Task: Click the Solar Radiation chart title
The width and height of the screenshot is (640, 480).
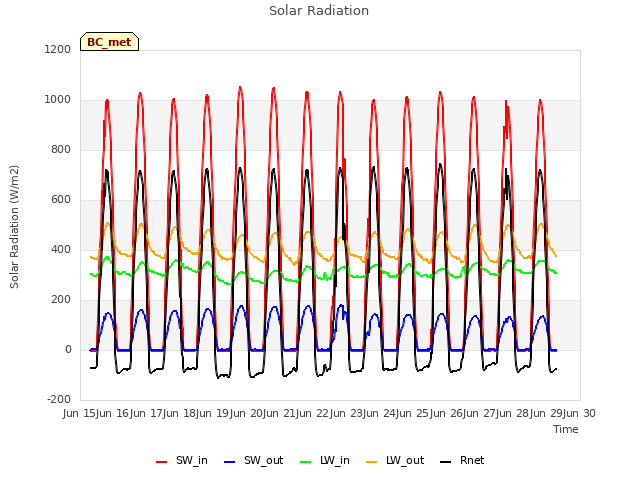Action: 319,11
